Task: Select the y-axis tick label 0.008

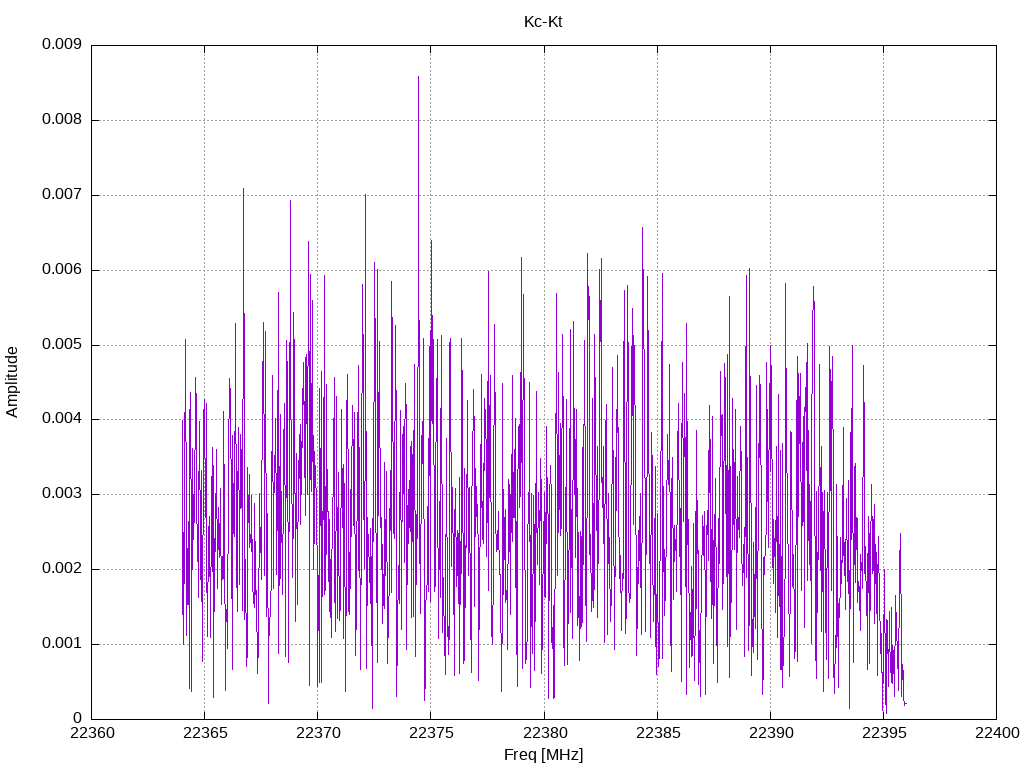Action: coord(62,119)
